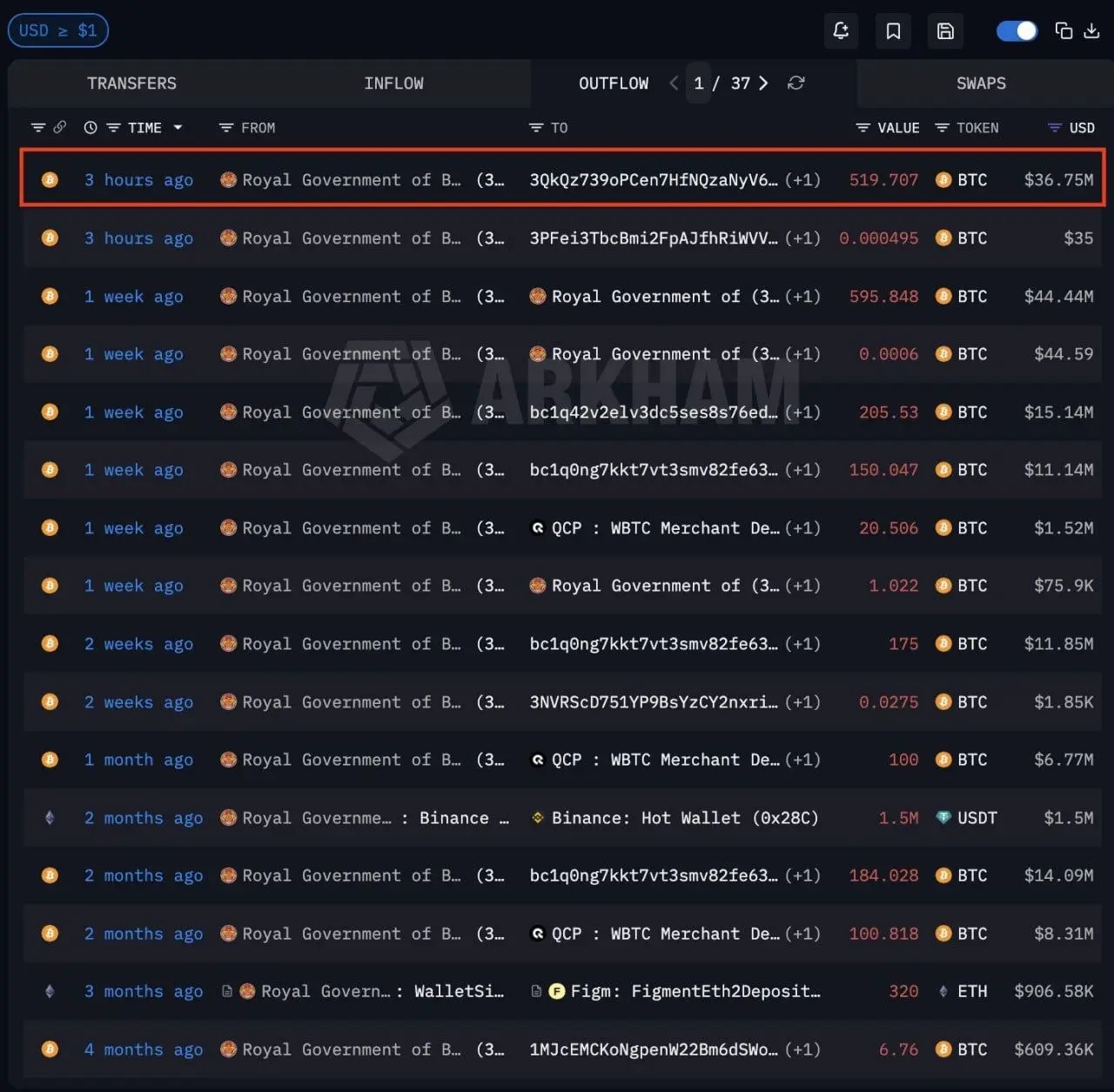Switch to the INFLOW tab
This screenshot has width=1114, height=1092.
click(393, 84)
